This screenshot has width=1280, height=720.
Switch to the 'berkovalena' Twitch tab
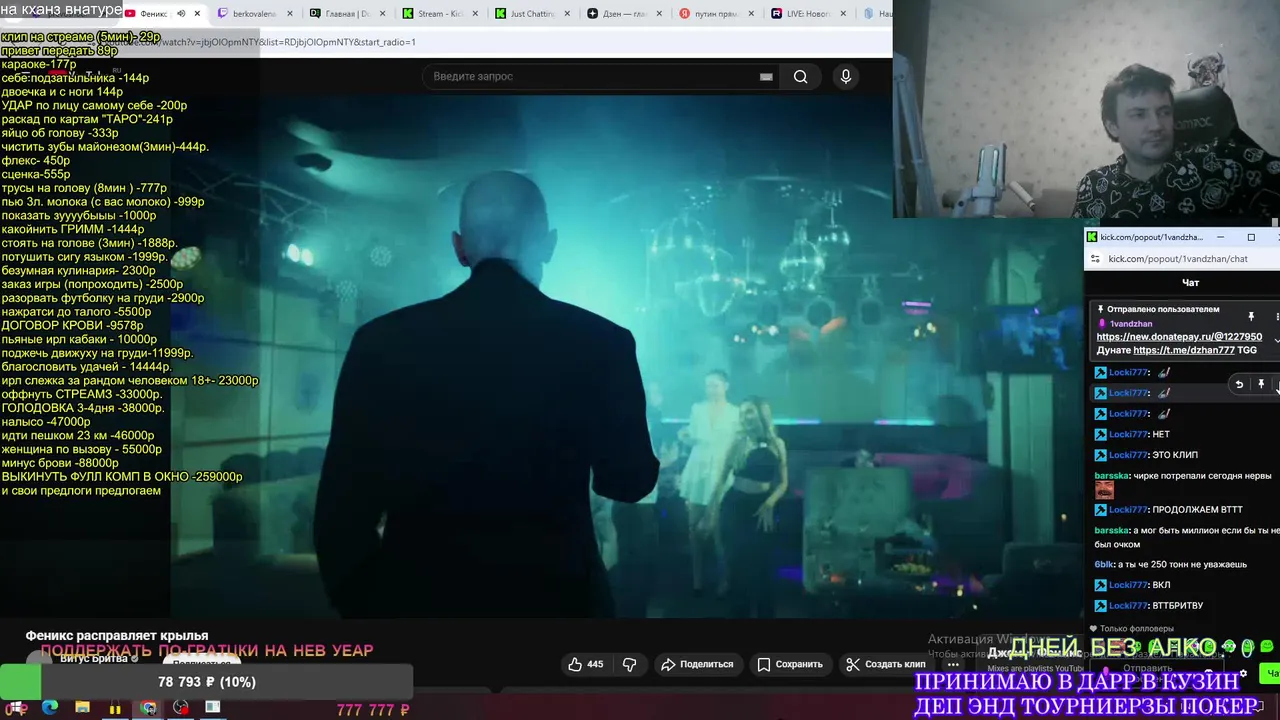[254, 14]
